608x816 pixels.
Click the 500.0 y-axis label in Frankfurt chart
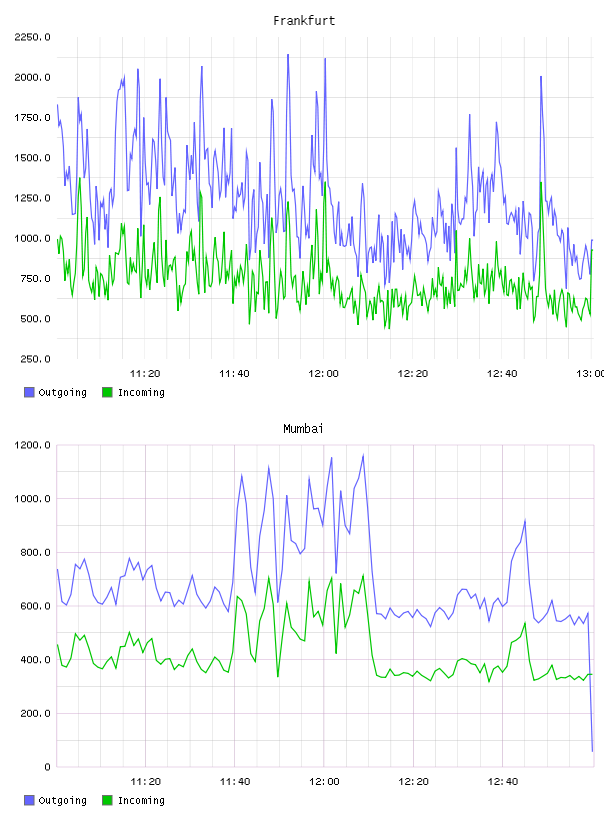coord(35,319)
